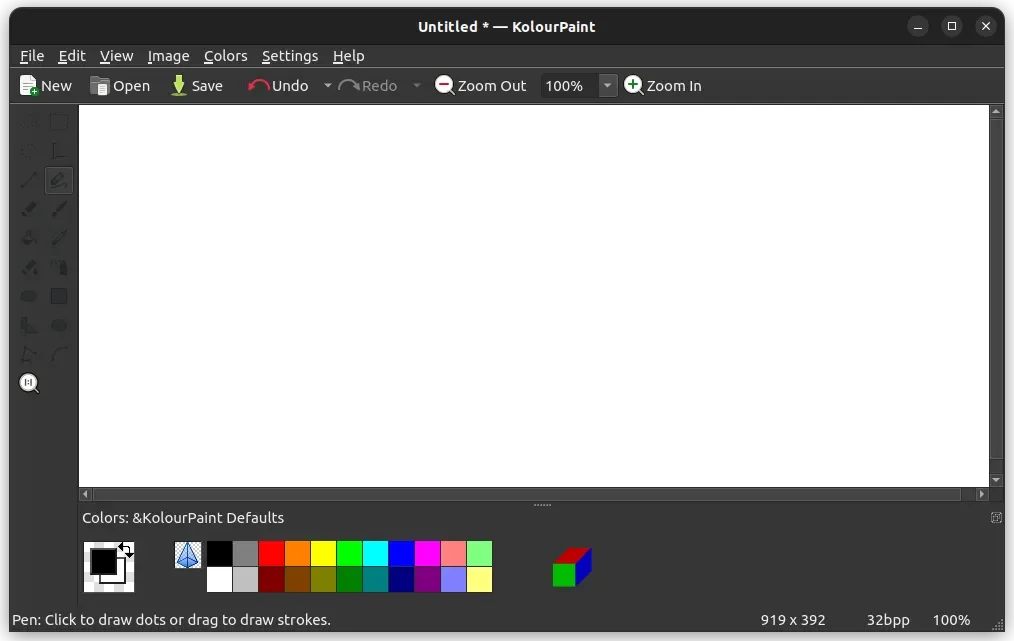Click the horizontal scrollbar right arrow
The width and height of the screenshot is (1014, 641).
[982, 494]
